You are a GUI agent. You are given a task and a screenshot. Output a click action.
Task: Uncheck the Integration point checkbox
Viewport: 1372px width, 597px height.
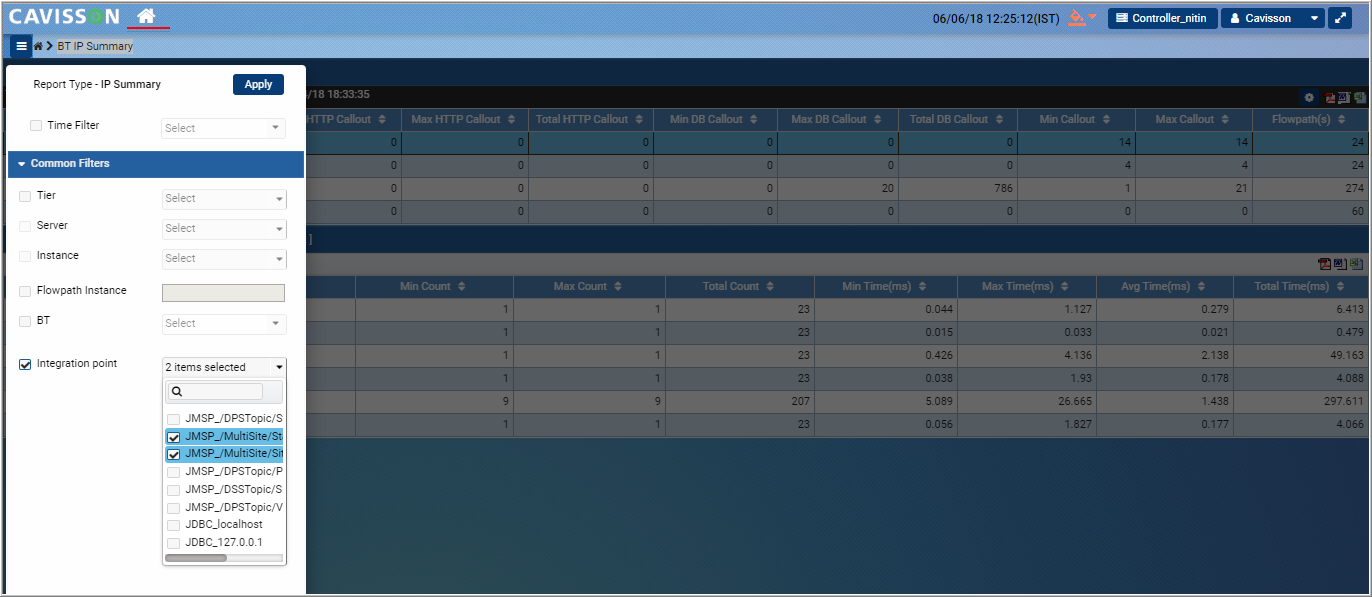coord(25,364)
